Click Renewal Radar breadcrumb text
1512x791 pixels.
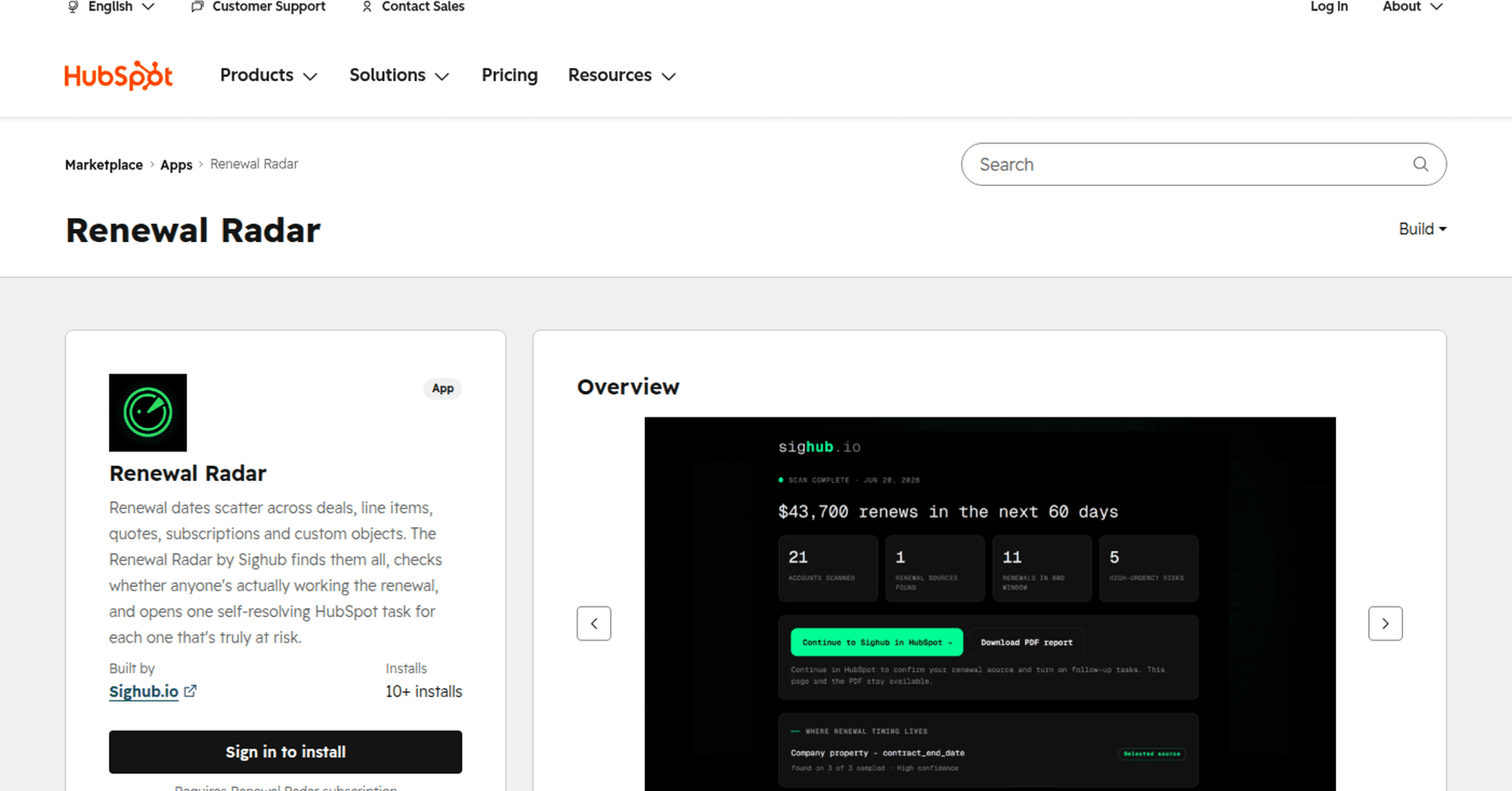(x=254, y=164)
